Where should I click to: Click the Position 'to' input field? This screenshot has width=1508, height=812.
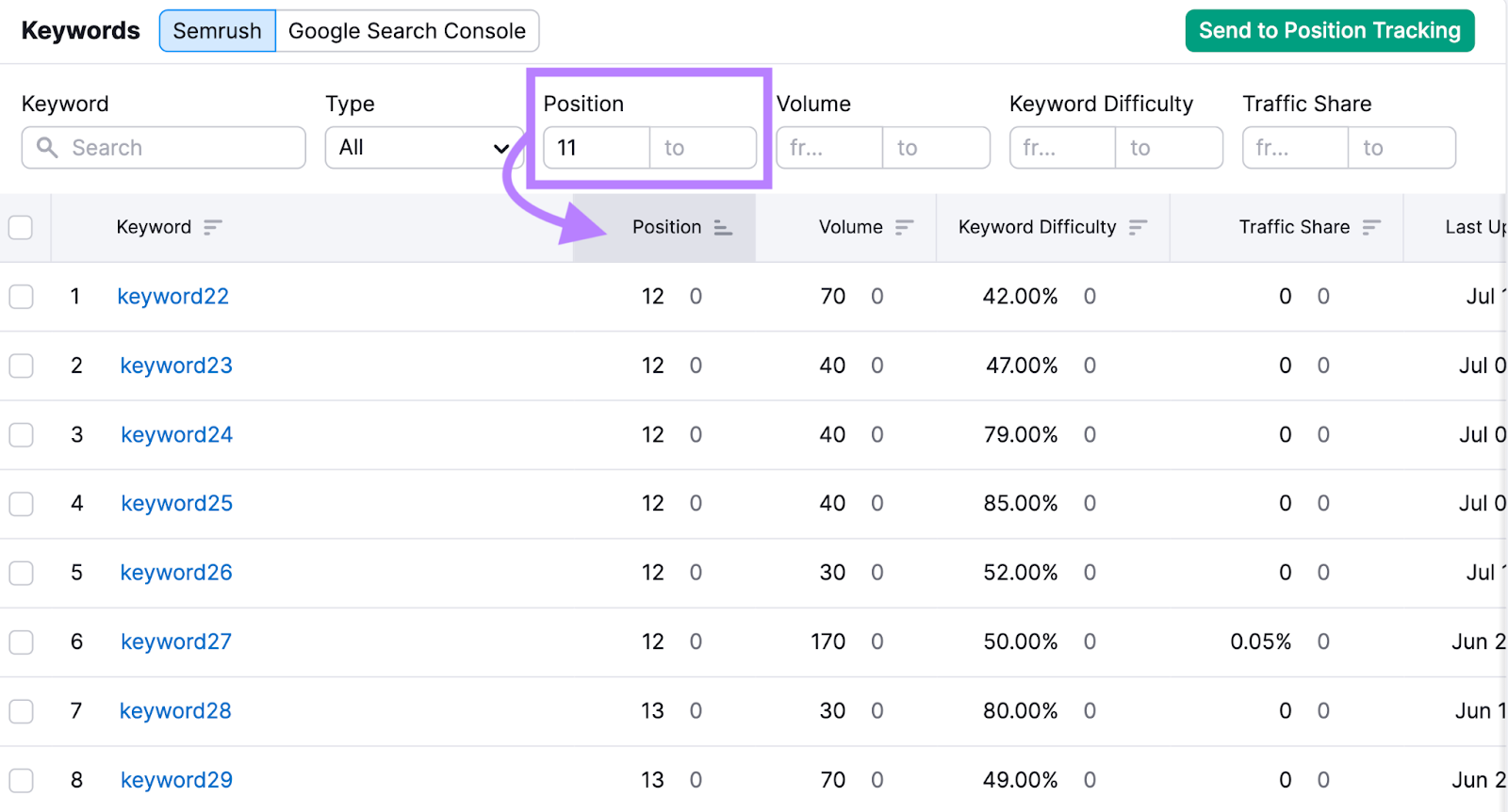(703, 148)
